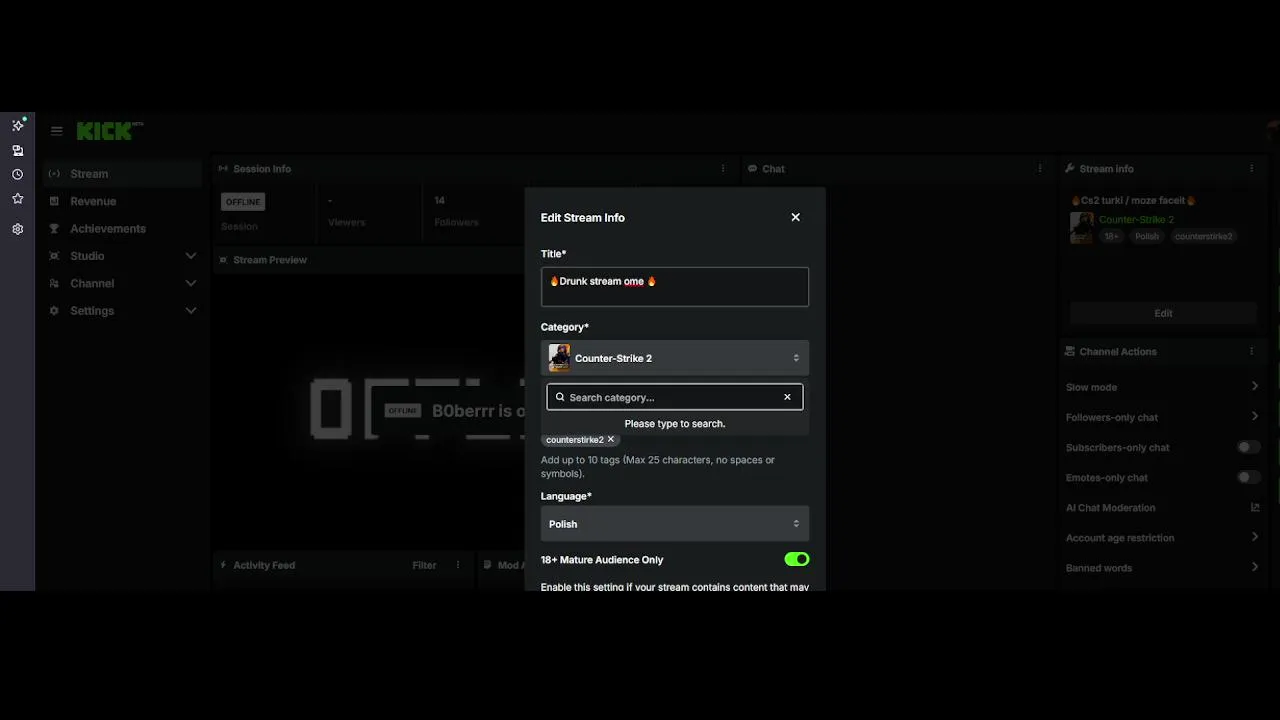Open AI Chat Moderation external link icon
This screenshot has height=720, width=1280.
click(1255, 508)
